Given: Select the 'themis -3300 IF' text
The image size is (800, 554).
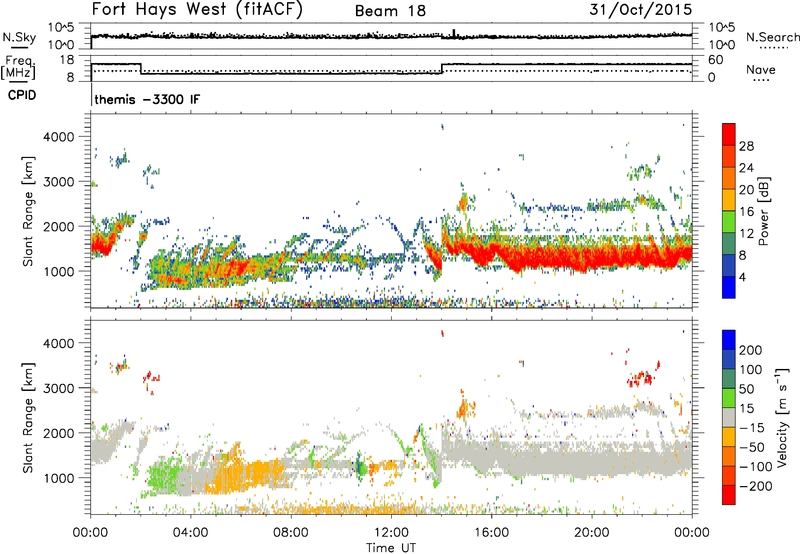Looking at the screenshot, I should pos(147,99).
